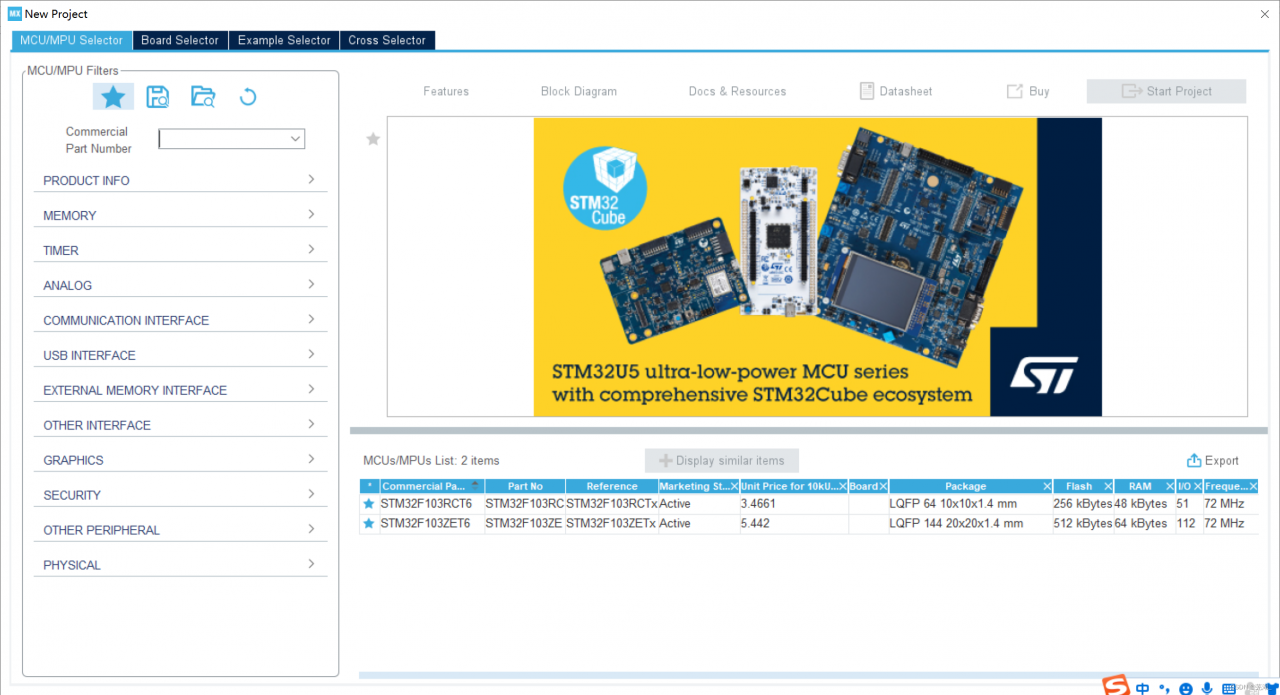Click the Start Project button

tap(1166, 91)
